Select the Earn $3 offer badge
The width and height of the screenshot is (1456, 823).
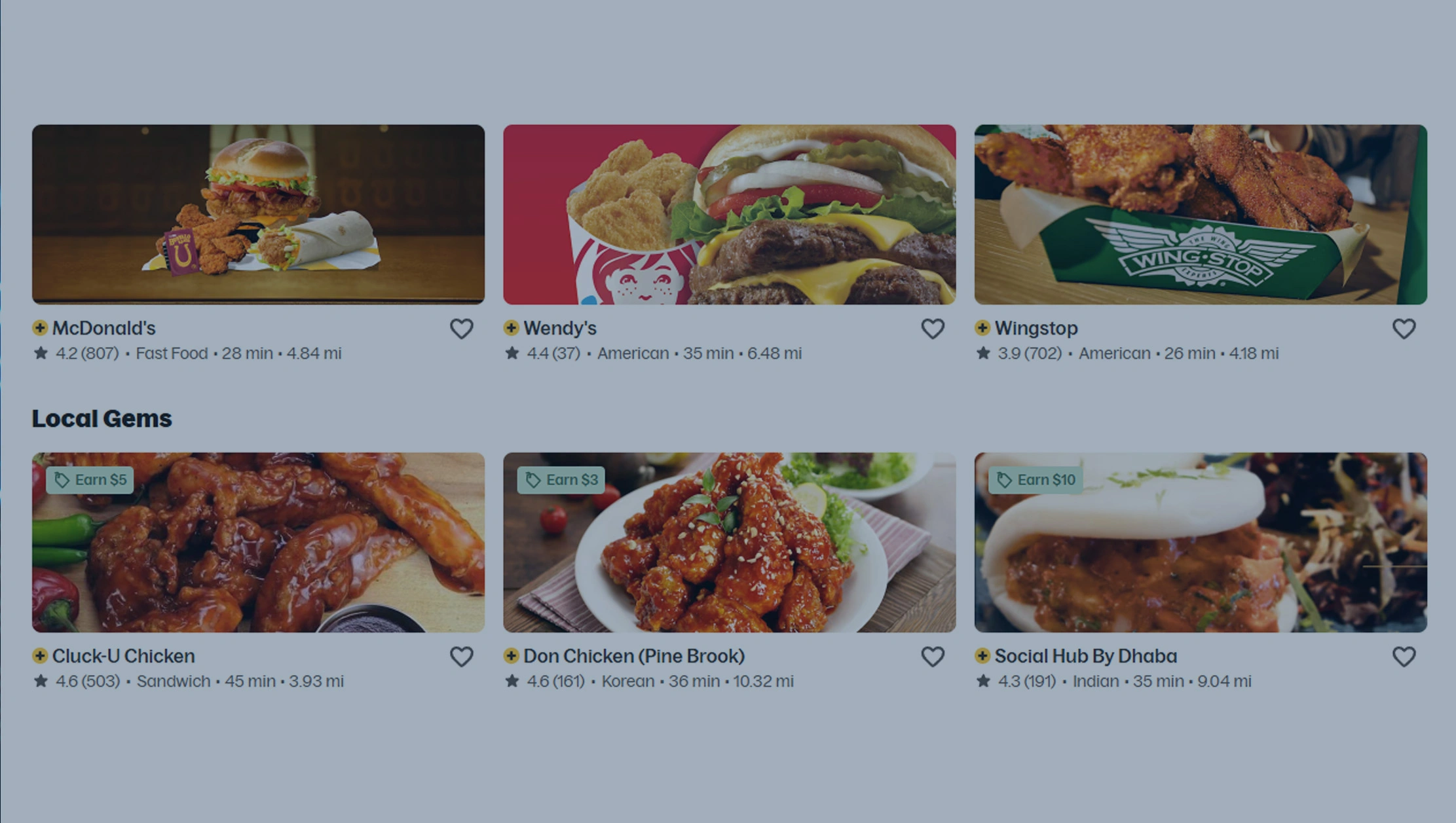click(561, 480)
